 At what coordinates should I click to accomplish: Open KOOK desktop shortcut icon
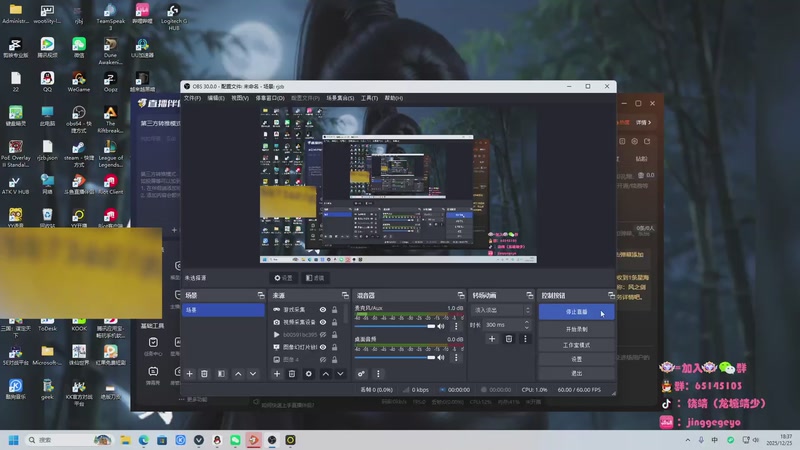79,322
